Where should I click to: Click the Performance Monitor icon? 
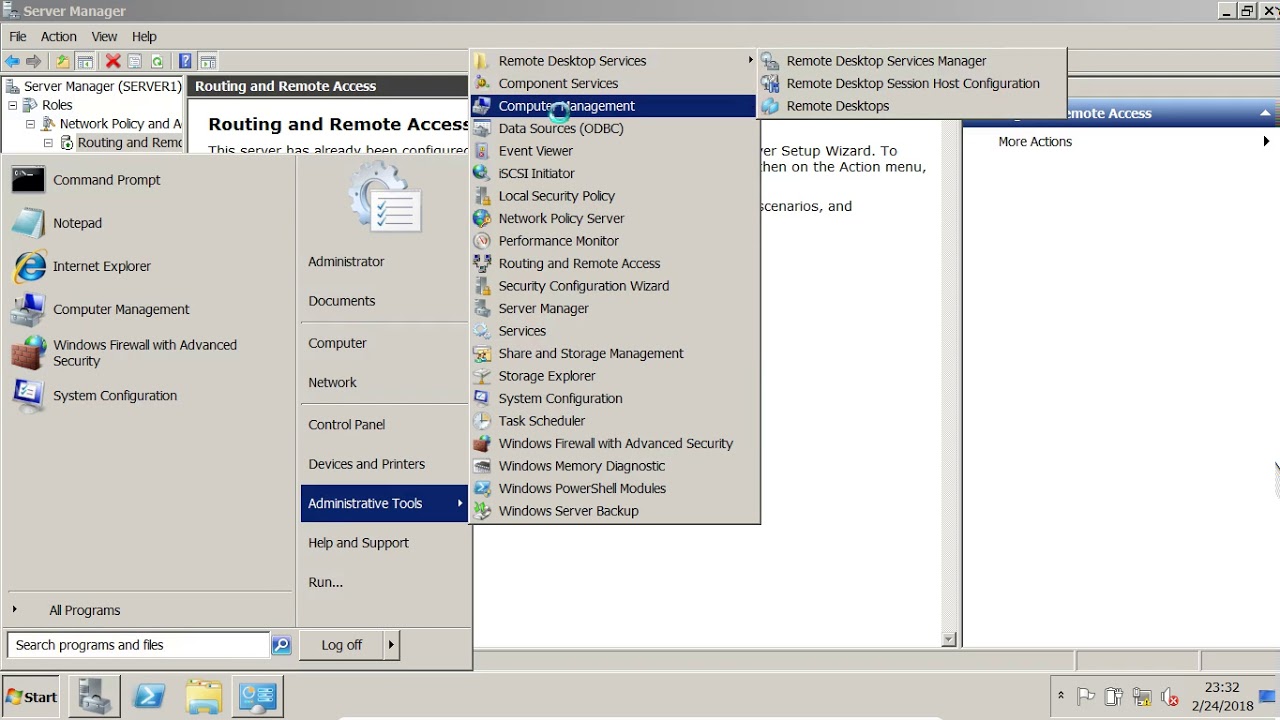coord(482,241)
